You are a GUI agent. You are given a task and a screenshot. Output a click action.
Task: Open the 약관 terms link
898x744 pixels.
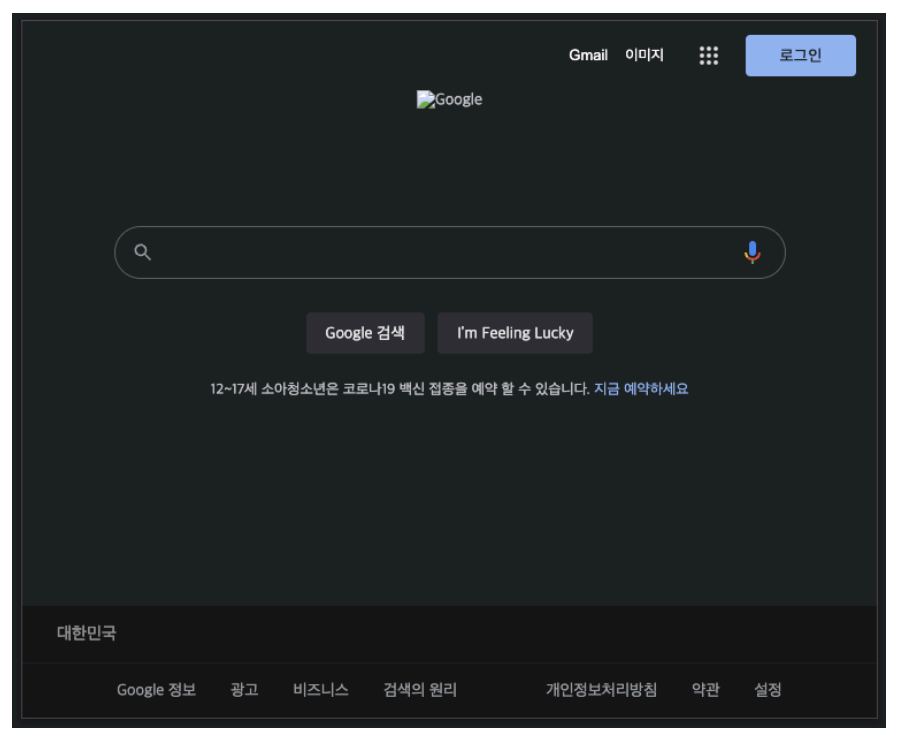point(706,690)
